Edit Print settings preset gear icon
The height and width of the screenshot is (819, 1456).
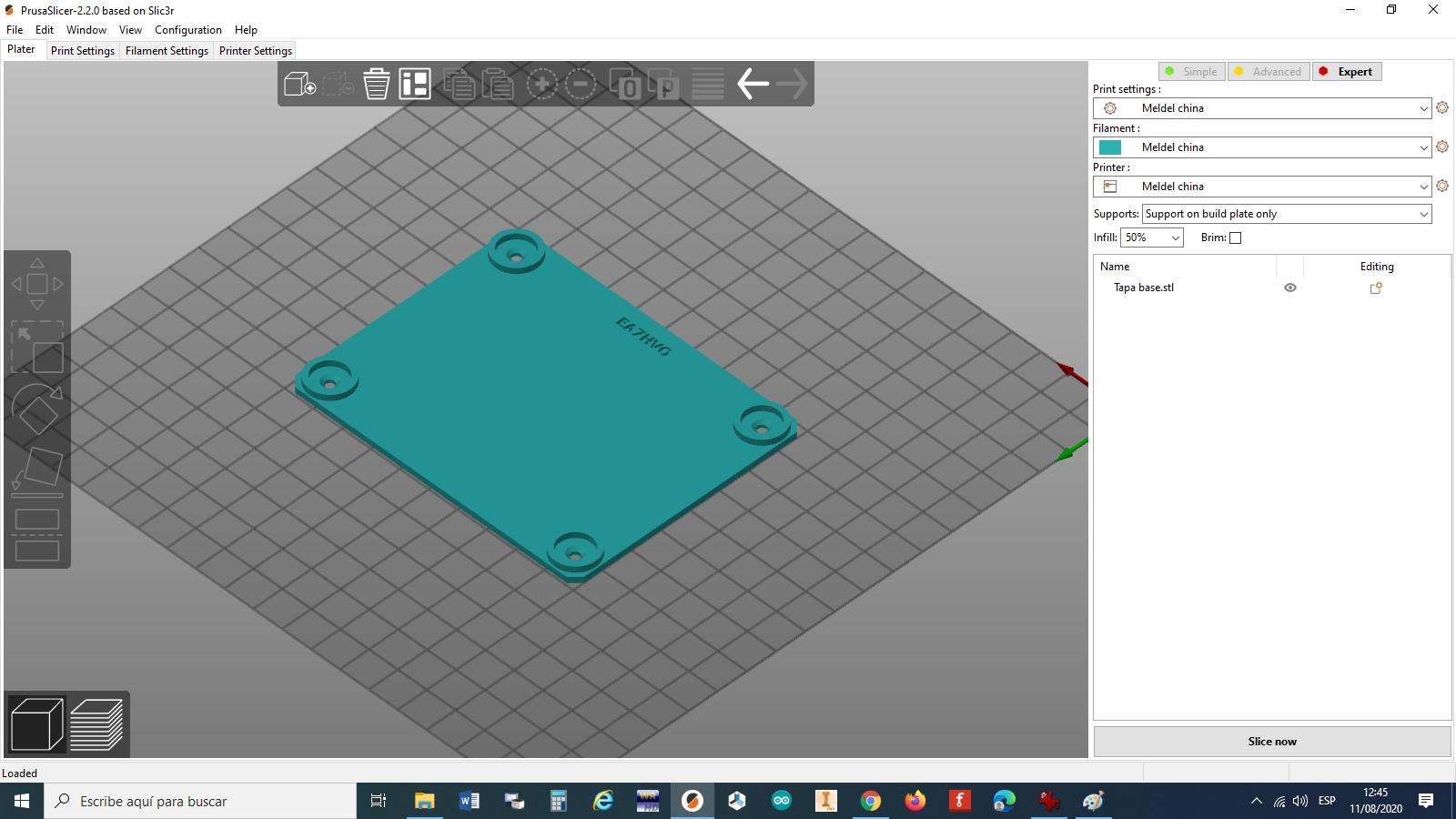(1442, 107)
